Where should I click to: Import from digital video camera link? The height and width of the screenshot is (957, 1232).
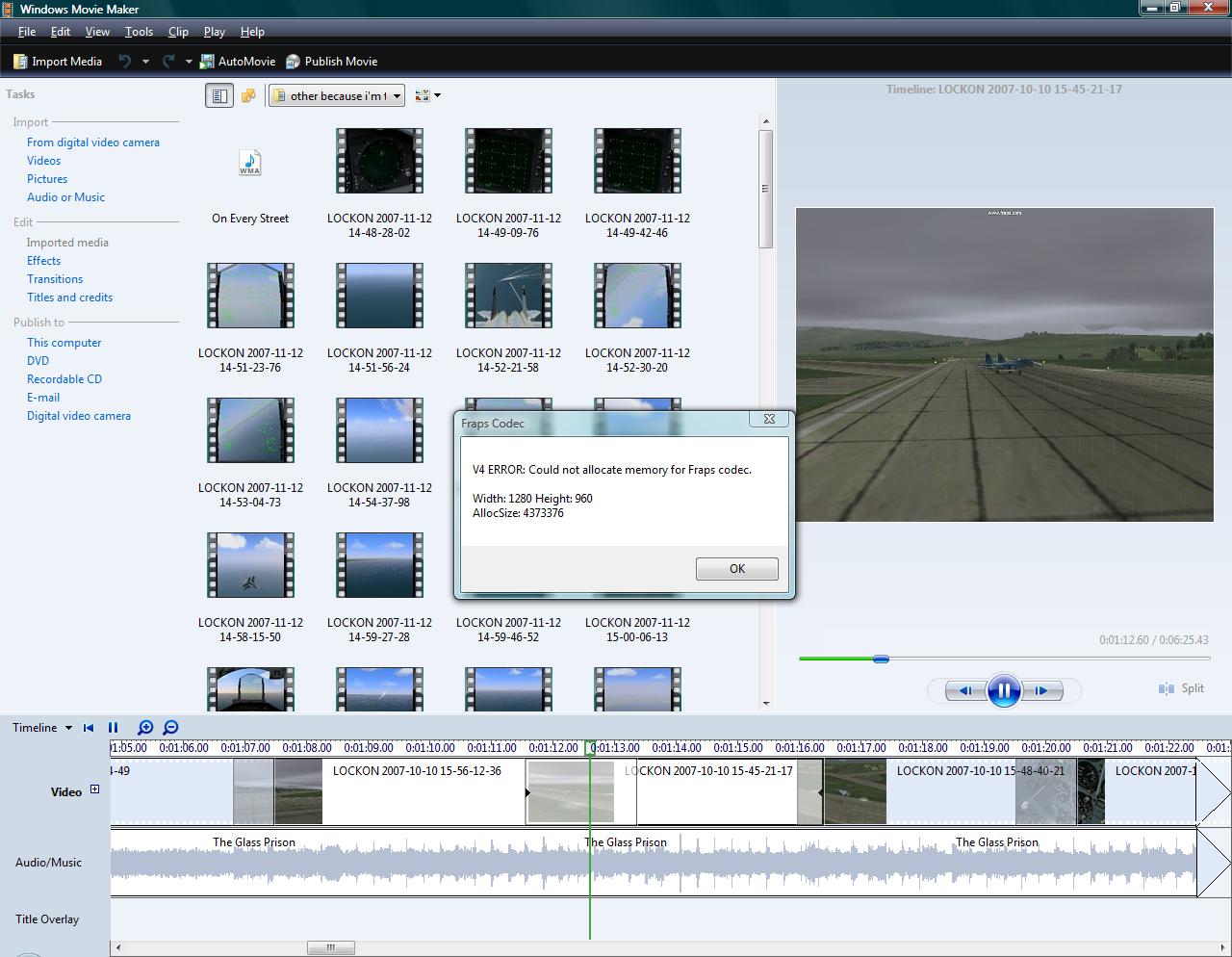(x=93, y=142)
